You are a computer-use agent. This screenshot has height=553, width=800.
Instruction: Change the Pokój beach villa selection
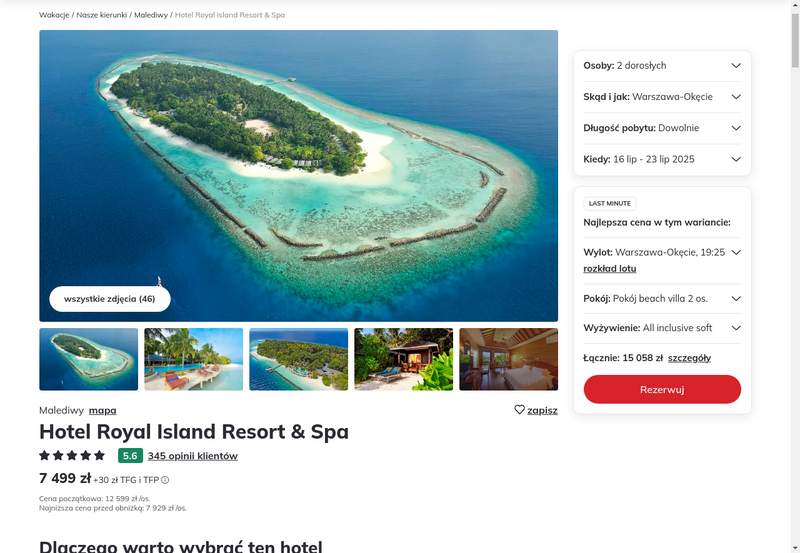click(x=662, y=299)
